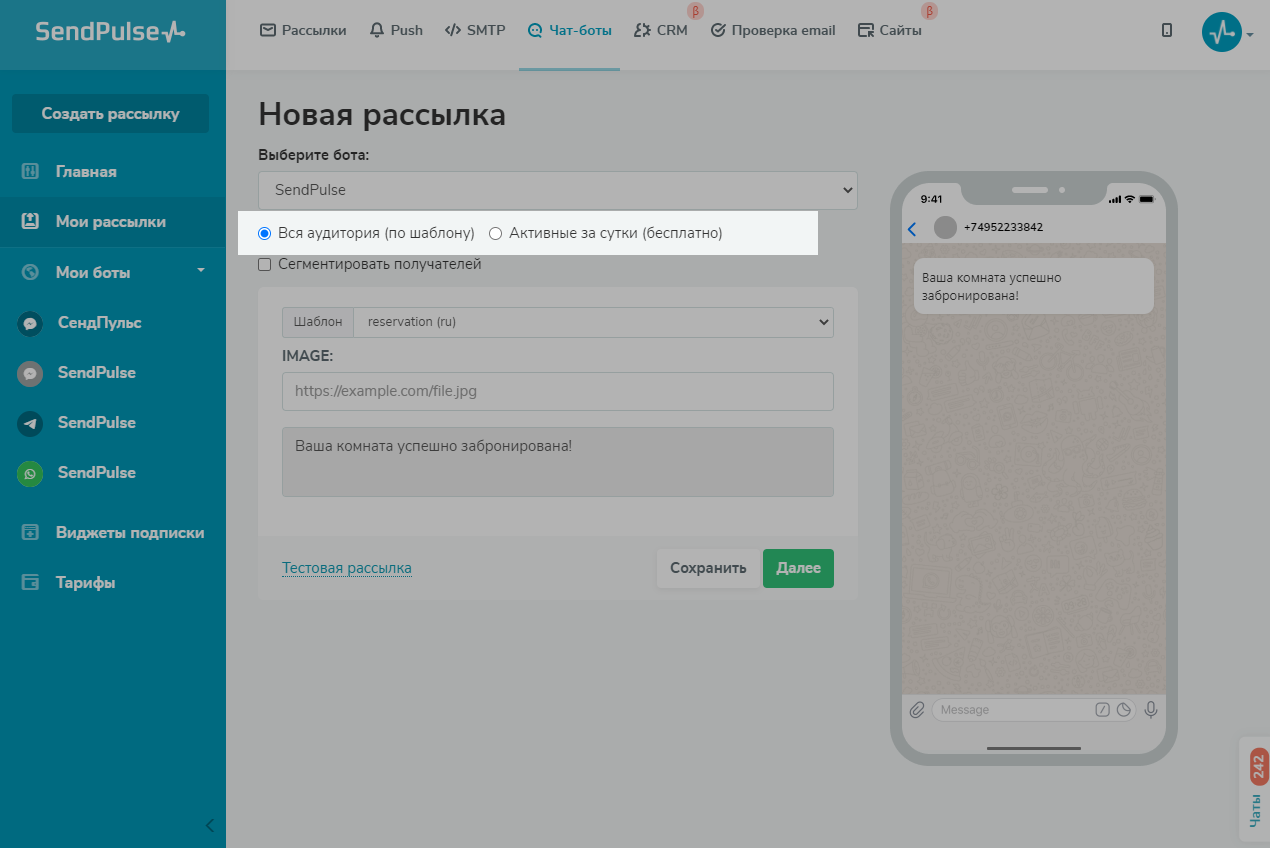Select "Вся аудитория (по шаблону)" radio option
Image resolution: width=1270 pixels, height=848 pixels.
tap(265, 233)
